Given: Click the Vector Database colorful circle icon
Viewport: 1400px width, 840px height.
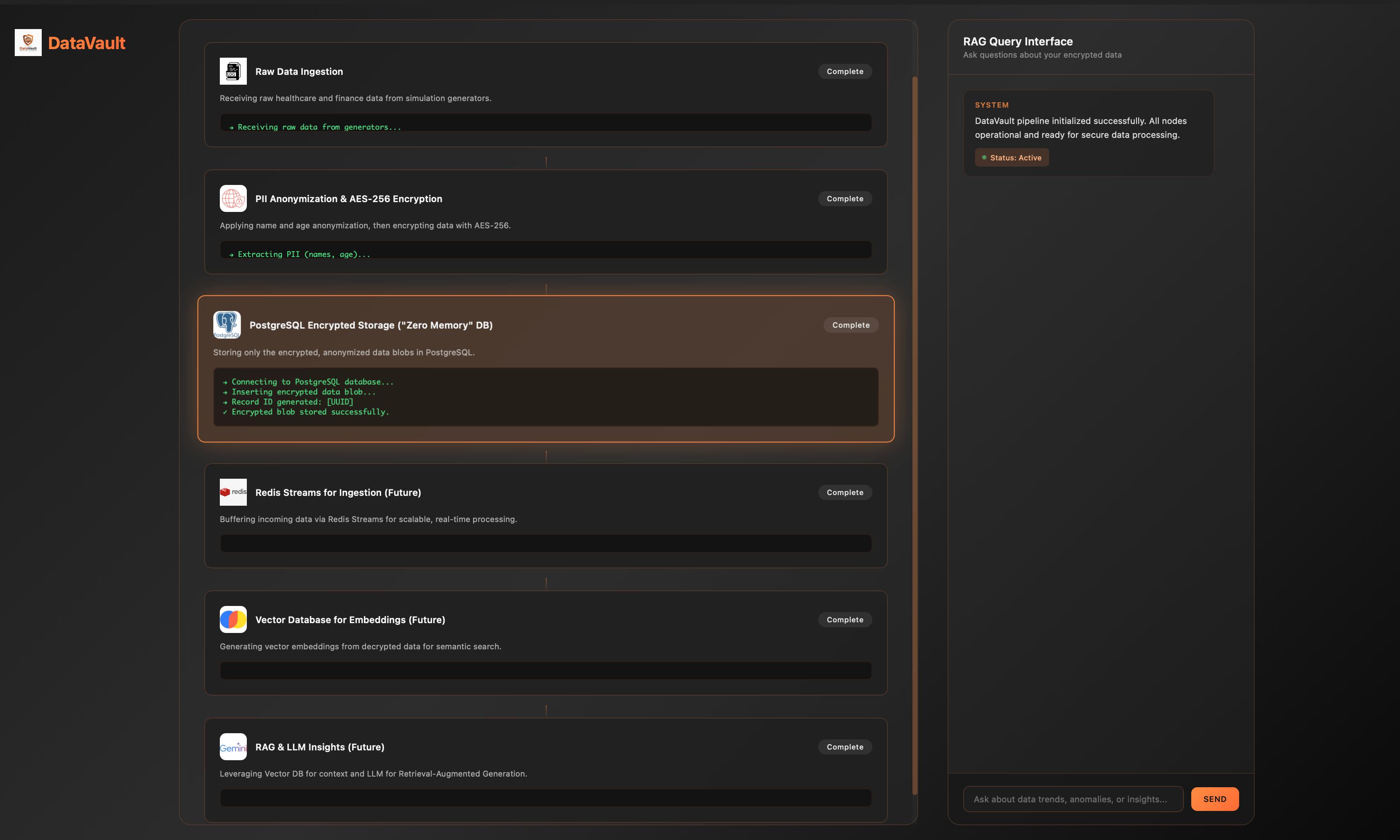Looking at the screenshot, I should (x=233, y=620).
